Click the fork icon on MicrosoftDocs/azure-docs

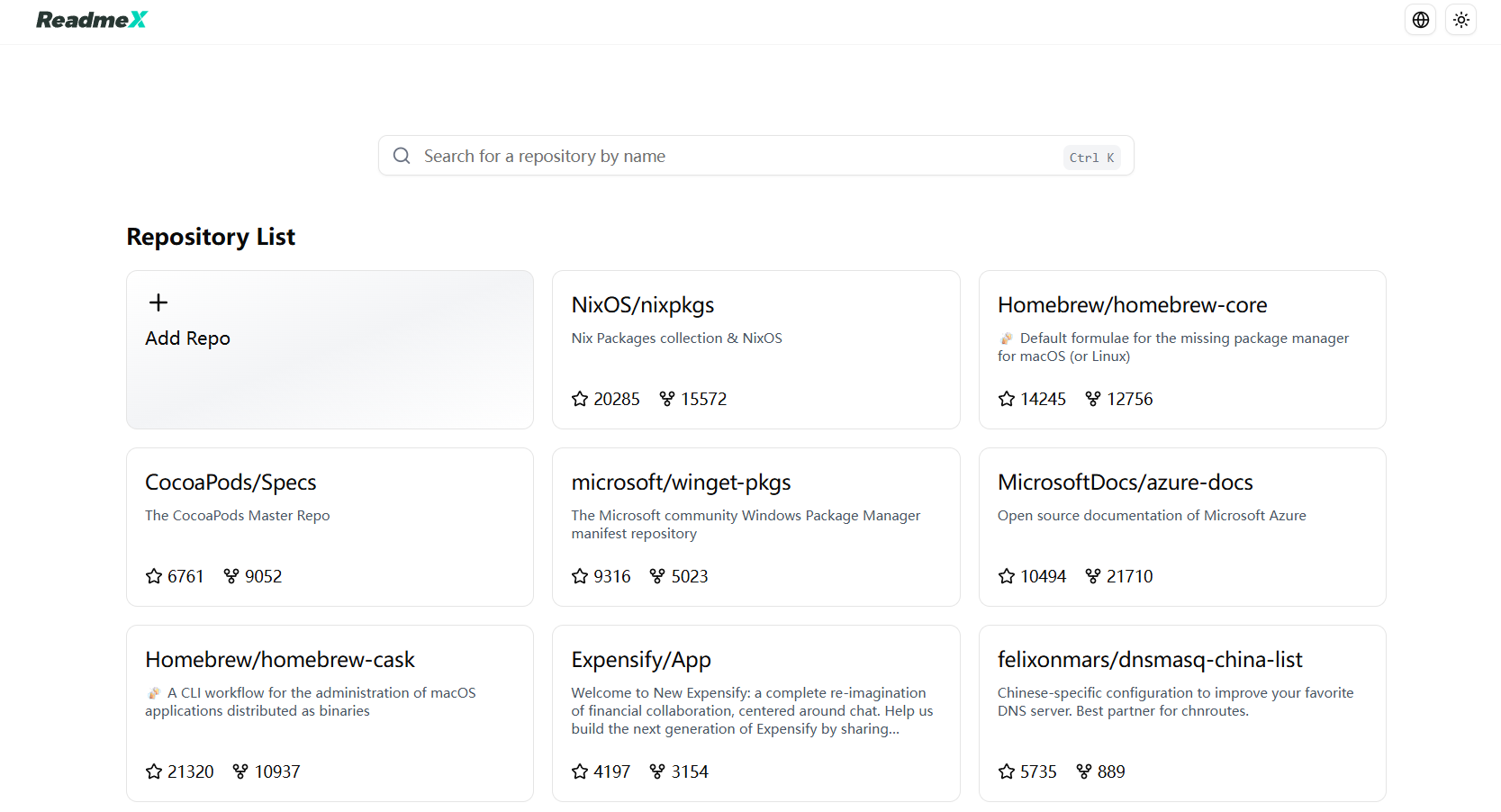[x=1093, y=576]
